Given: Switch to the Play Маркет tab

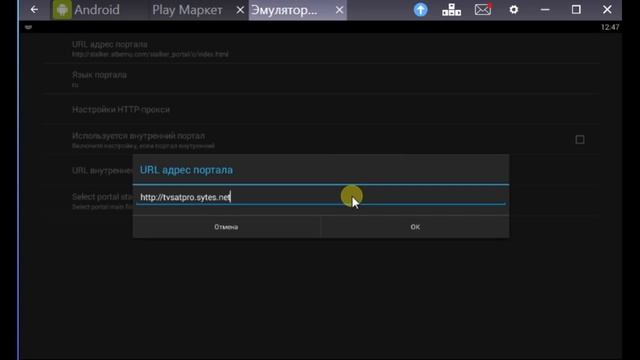Looking at the screenshot, I should (x=187, y=10).
